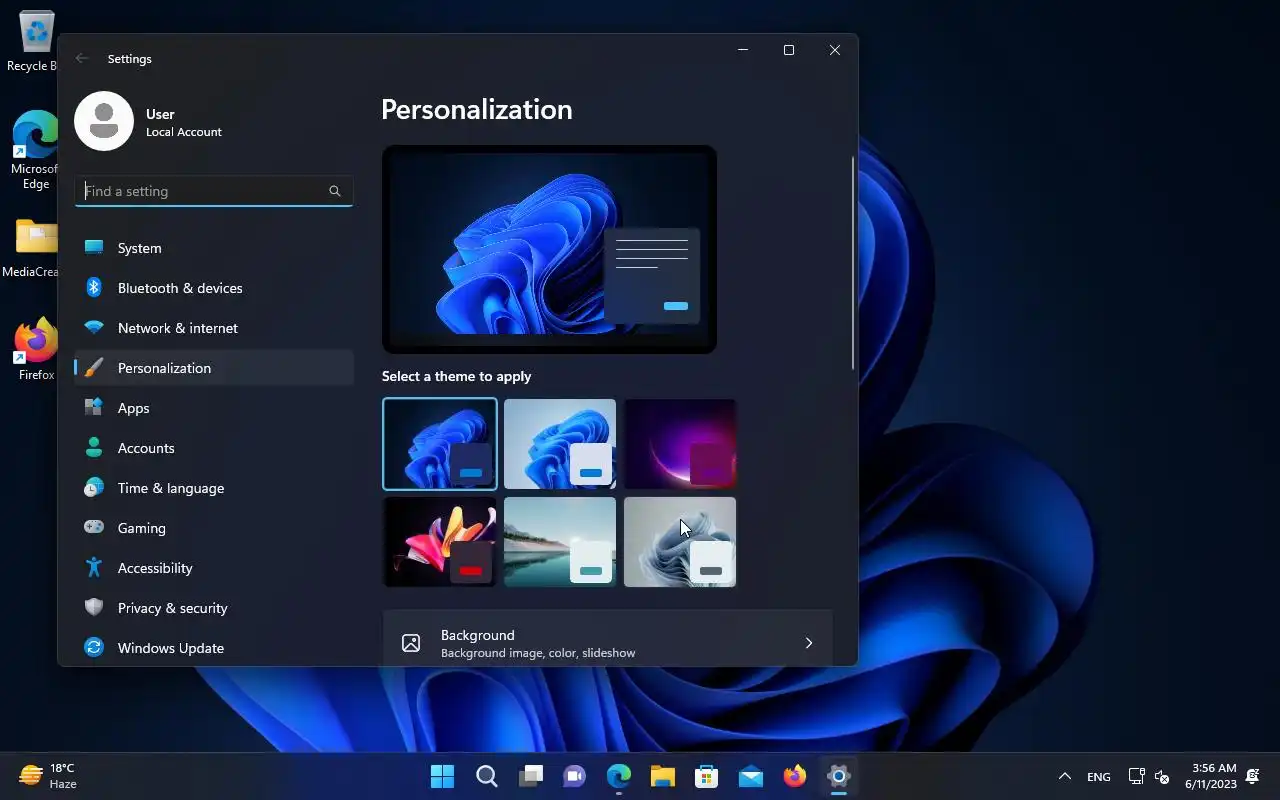This screenshot has width=1280, height=800.
Task: Apply the lake Sunrise theme
Action: [x=560, y=542]
